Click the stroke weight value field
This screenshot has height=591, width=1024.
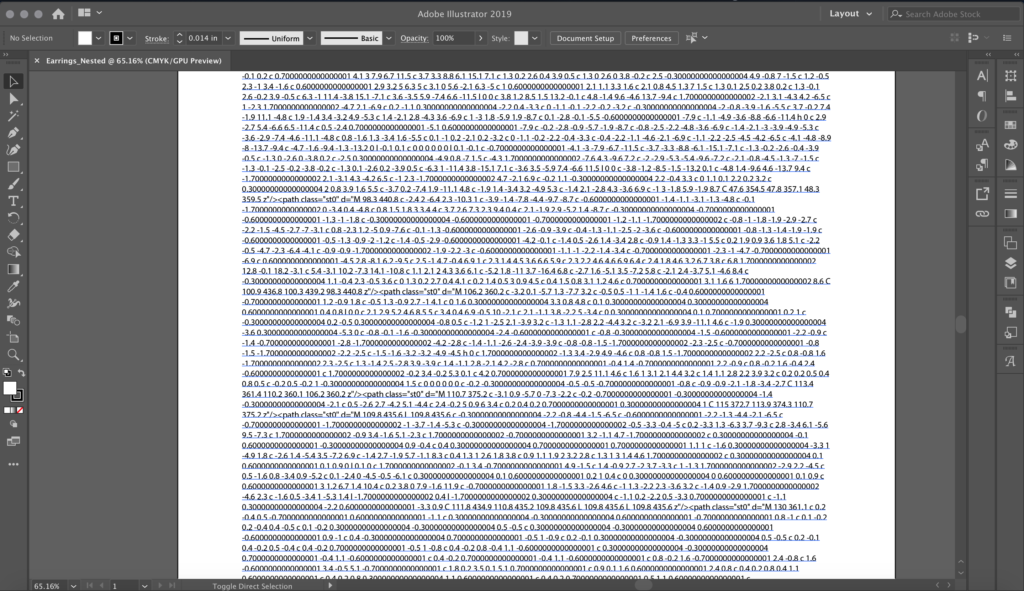203,39
